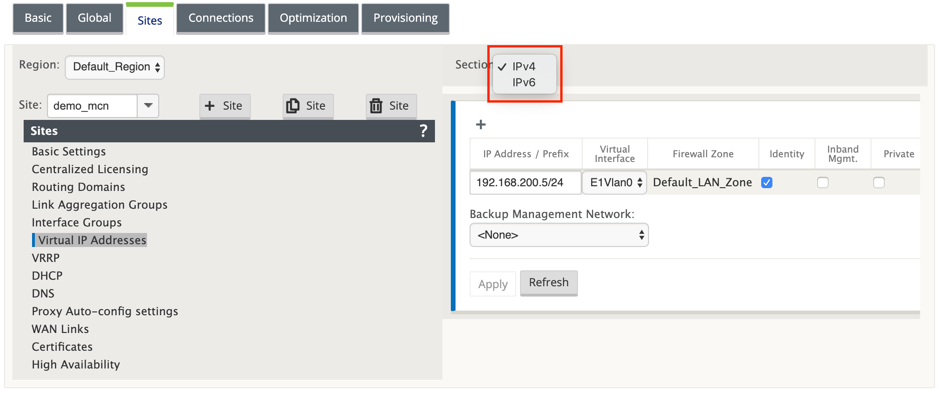This screenshot has height=393, width=939.
Task: Uncheck the Identity checkbox
Action: 767,183
